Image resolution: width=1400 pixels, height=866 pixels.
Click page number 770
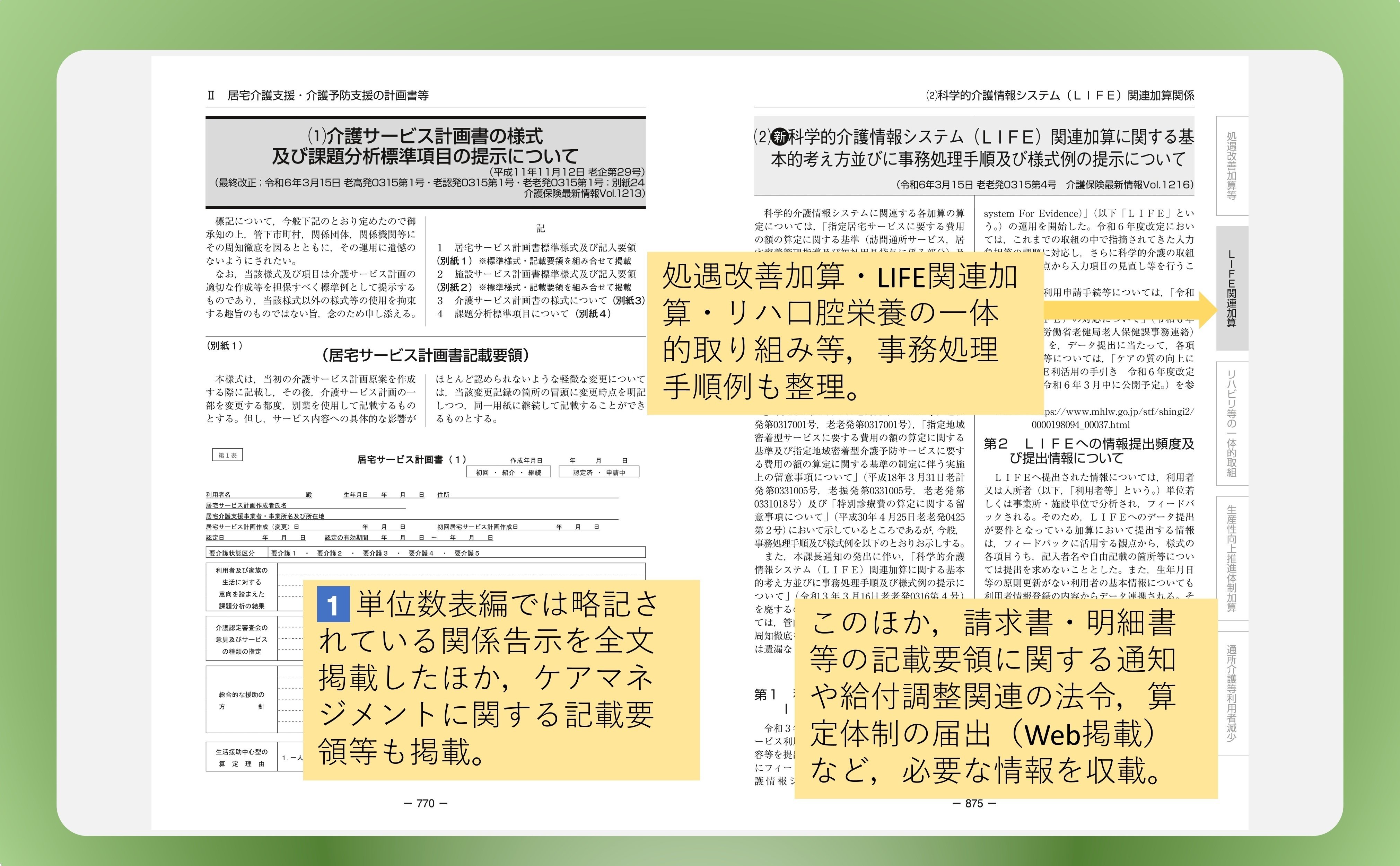(x=426, y=804)
